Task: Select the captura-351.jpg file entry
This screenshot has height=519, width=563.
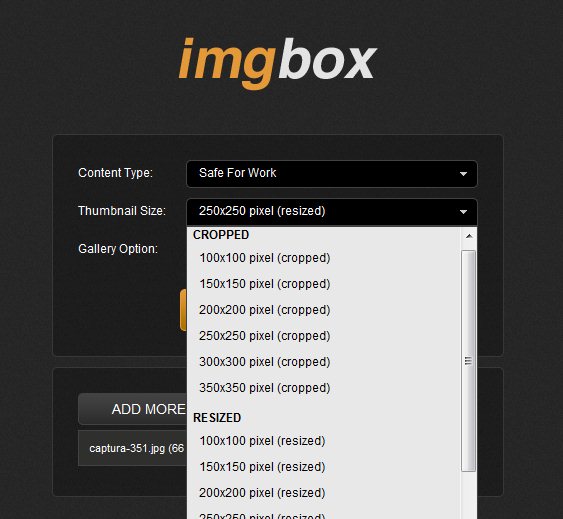Action: coord(132,448)
